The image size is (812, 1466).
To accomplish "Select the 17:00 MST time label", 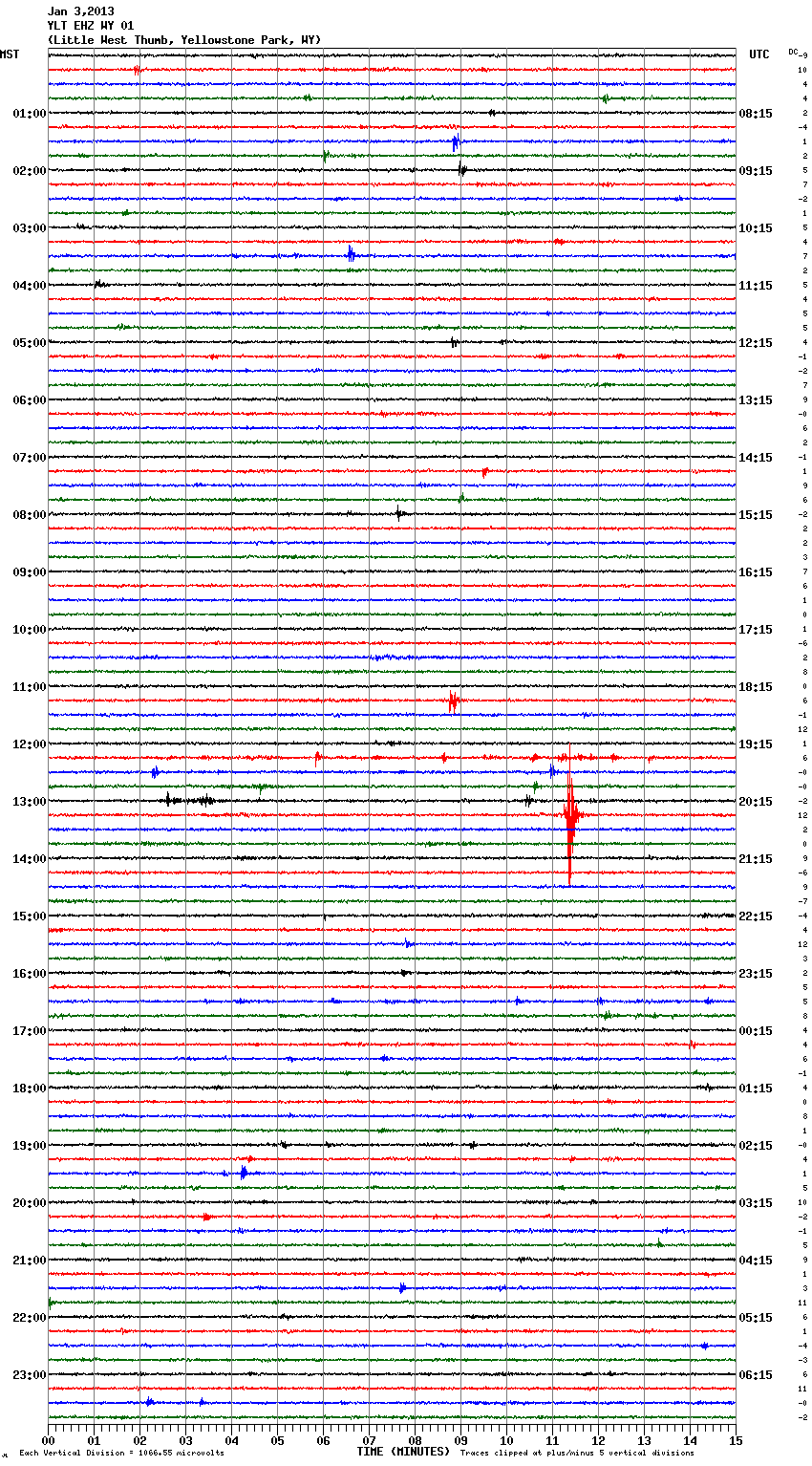I will coord(30,1031).
